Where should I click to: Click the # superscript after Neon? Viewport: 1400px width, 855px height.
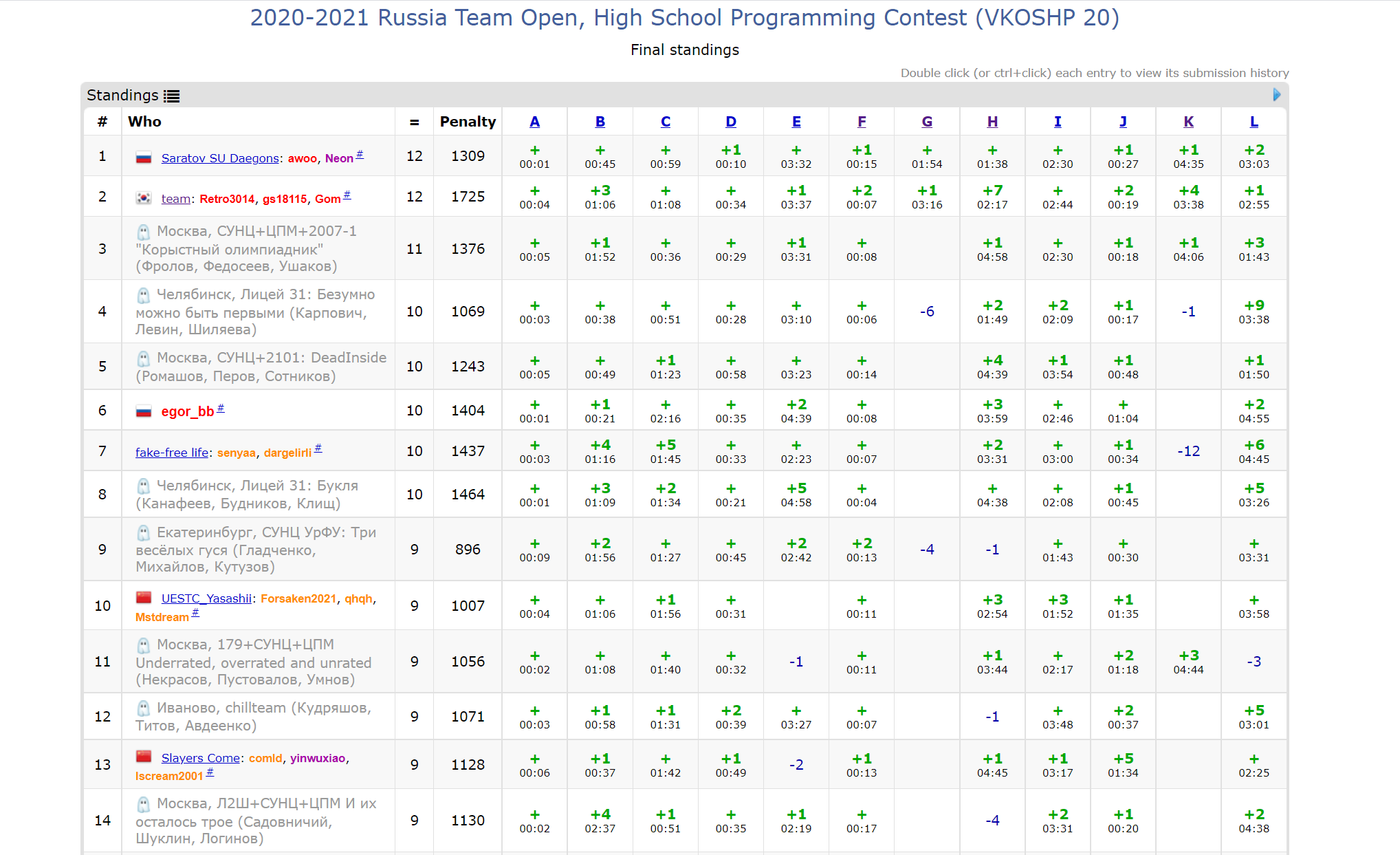pos(360,155)
